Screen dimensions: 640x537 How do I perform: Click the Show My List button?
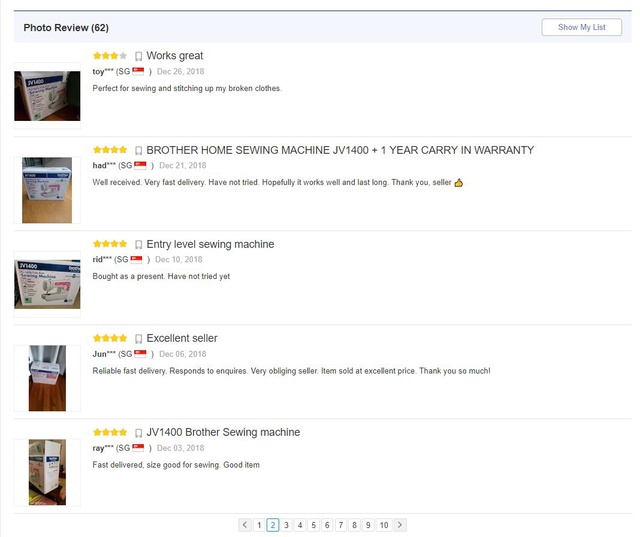[581, 27]
